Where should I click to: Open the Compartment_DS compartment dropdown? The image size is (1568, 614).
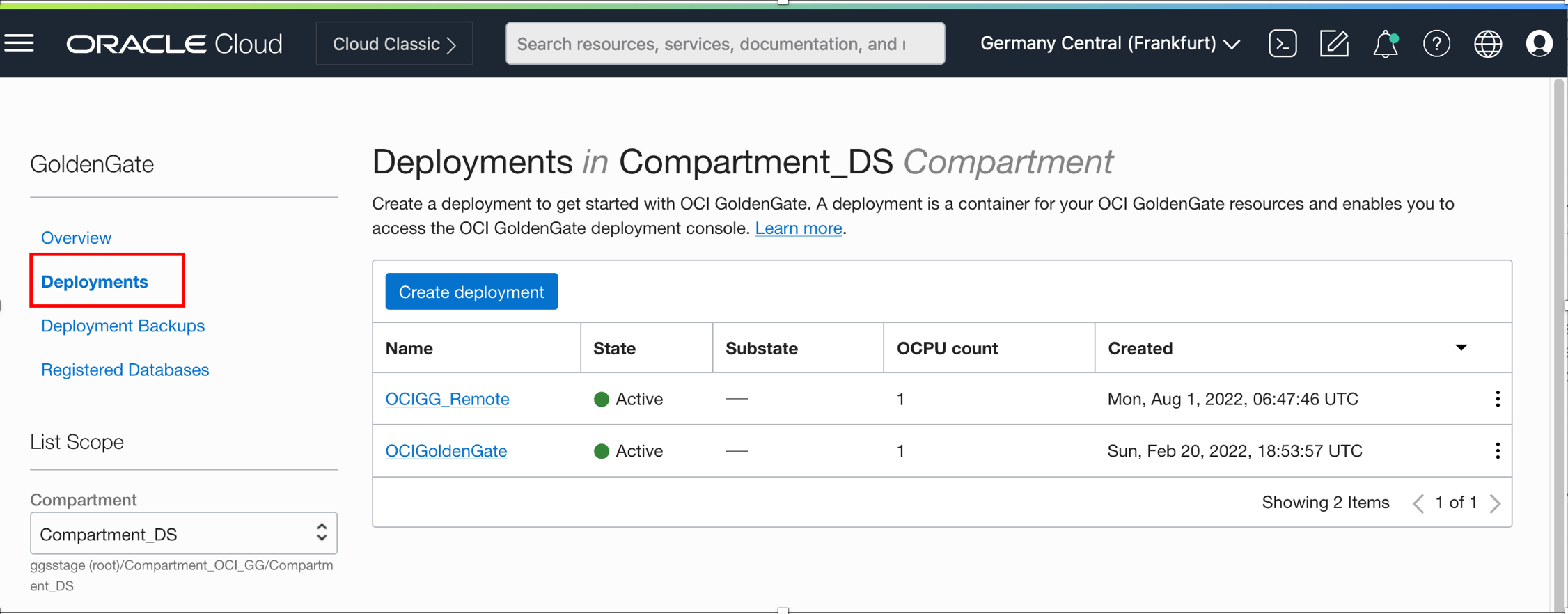(x=184, y=534)
